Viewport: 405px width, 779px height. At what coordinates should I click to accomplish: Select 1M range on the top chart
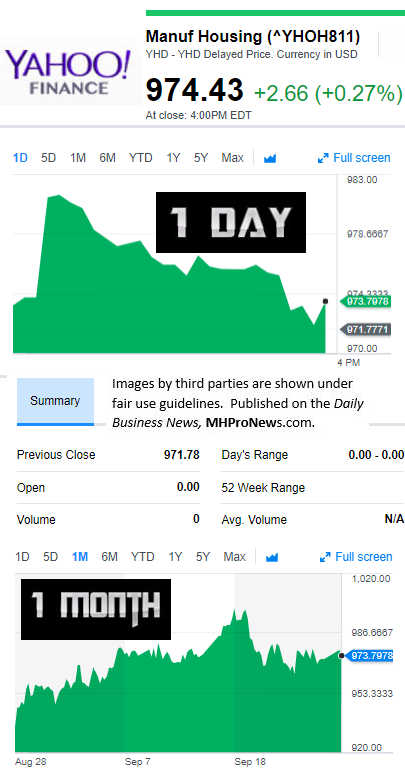click(78, 158)
